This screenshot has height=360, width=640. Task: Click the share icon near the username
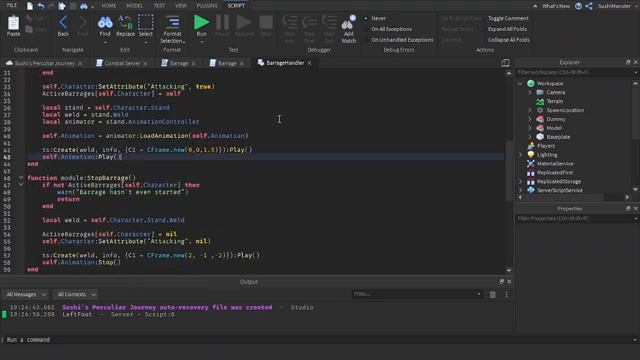tap(589, 6)
